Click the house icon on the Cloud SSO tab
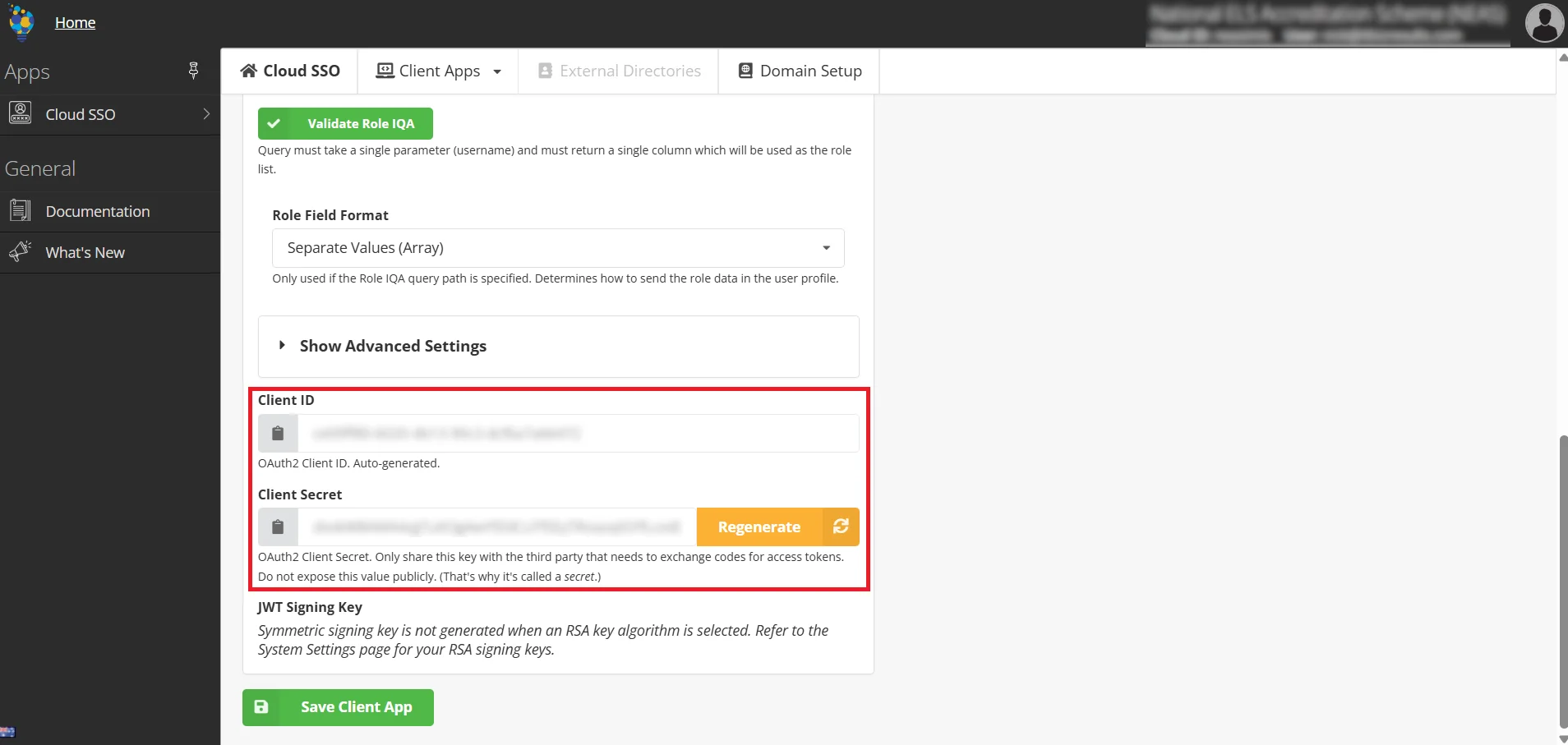Viewport: 1568px width, 745px height. tap(249, 71)
